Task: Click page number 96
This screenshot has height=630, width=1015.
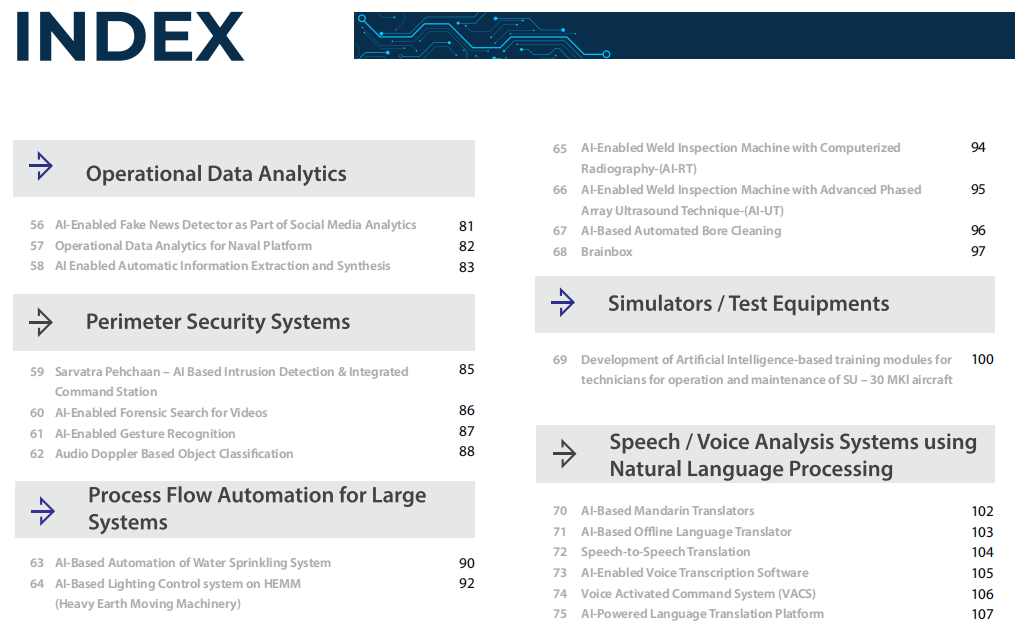Action: coord(978,230)
